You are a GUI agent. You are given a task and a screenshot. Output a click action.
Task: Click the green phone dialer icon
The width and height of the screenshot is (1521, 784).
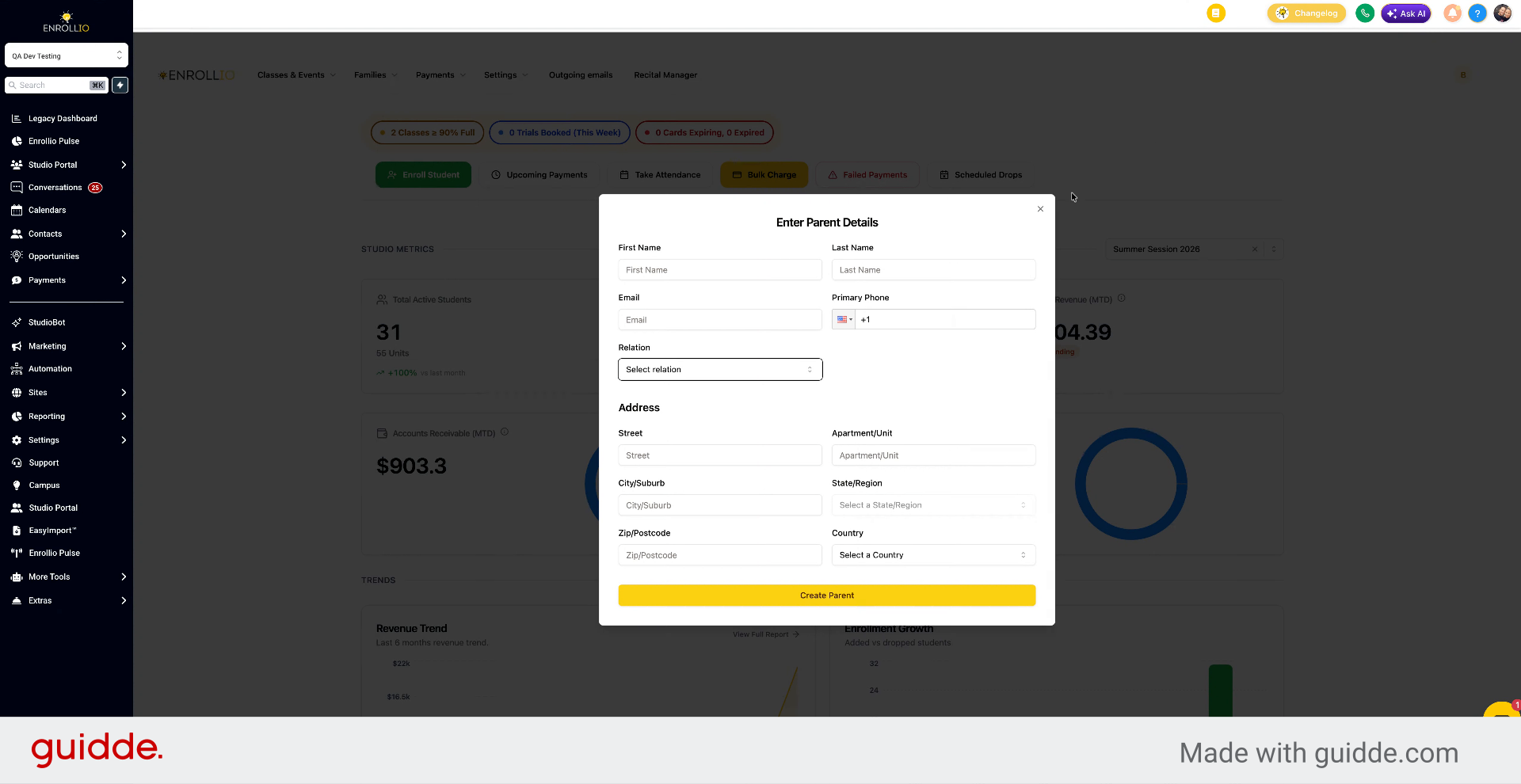[x=1365, y=13]
